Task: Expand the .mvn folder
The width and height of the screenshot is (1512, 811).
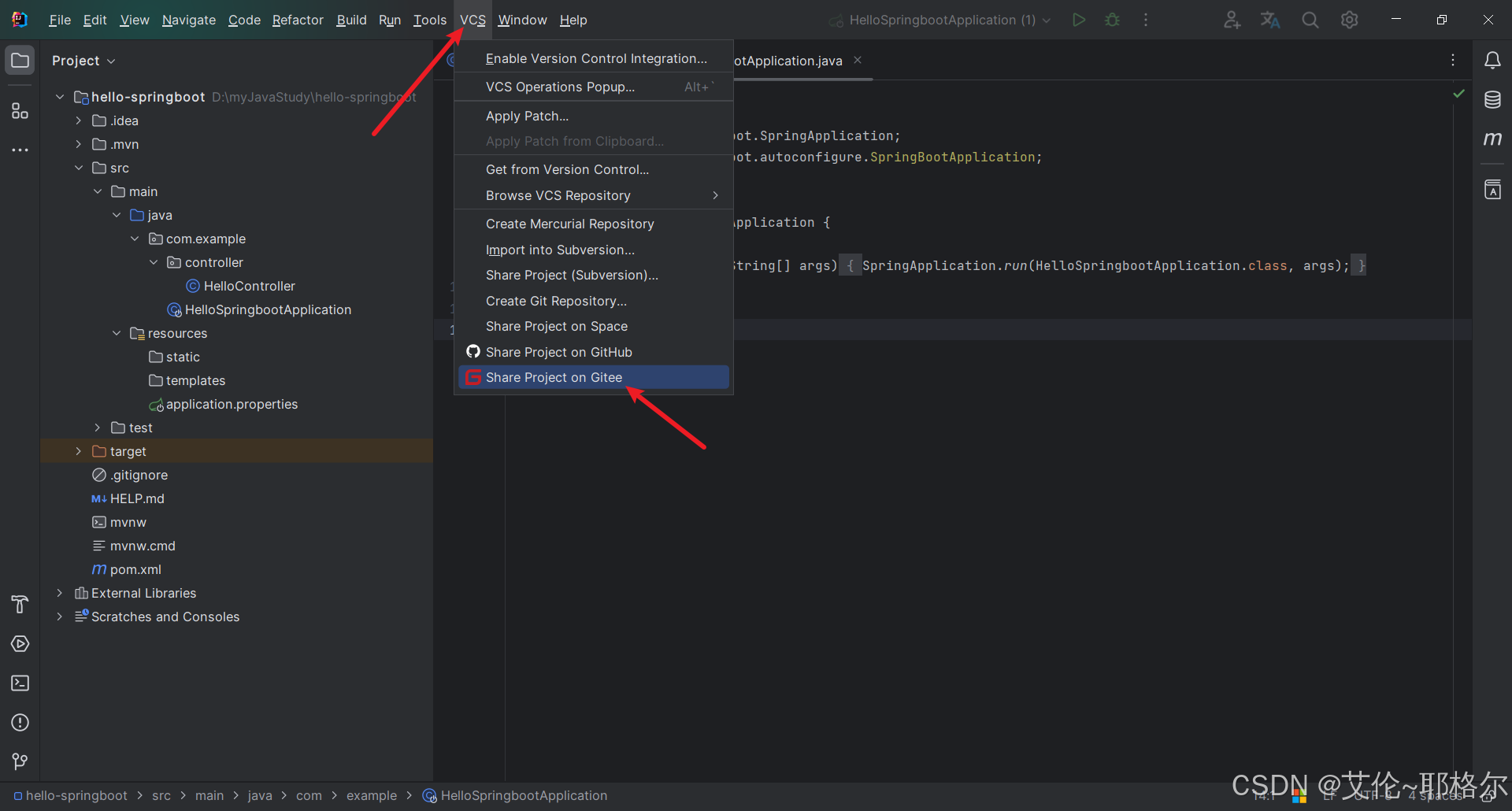Action: pyautogui.click(x=79, y=144)
